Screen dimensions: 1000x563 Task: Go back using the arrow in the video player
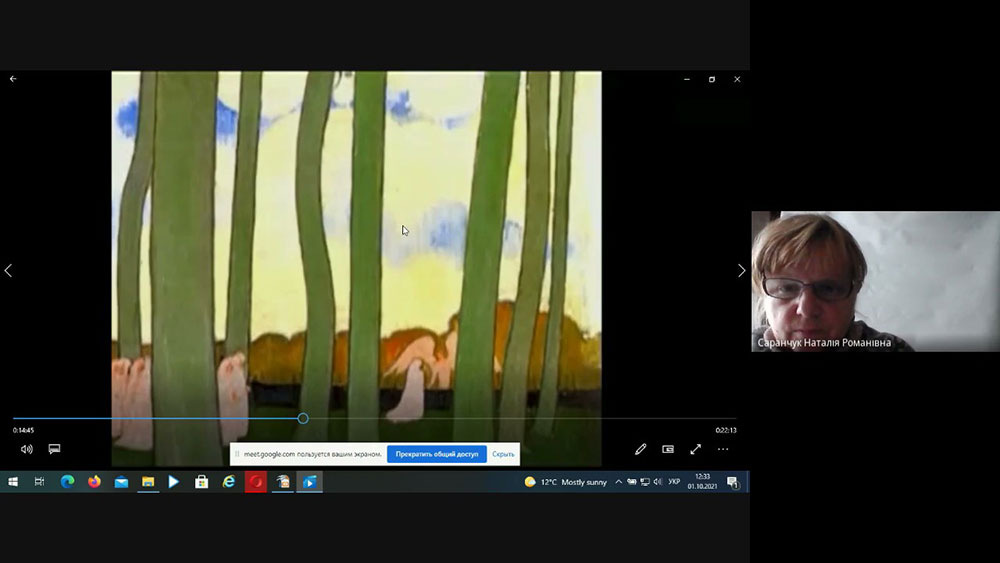tap(13, 79)
